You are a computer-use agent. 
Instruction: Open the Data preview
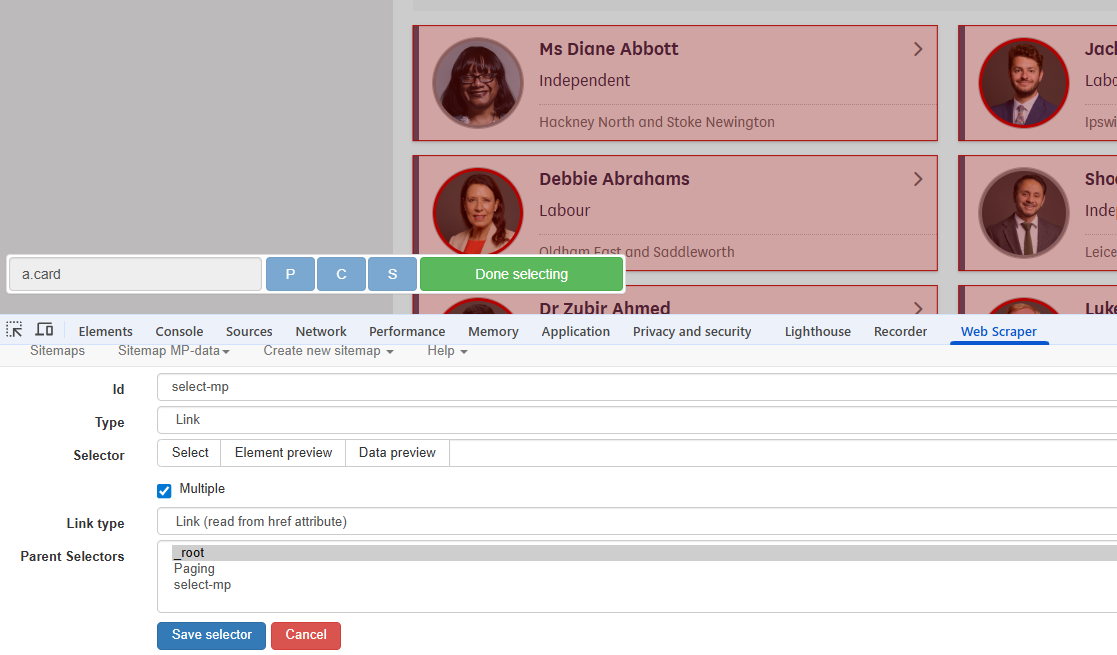(x=396, y=452)
